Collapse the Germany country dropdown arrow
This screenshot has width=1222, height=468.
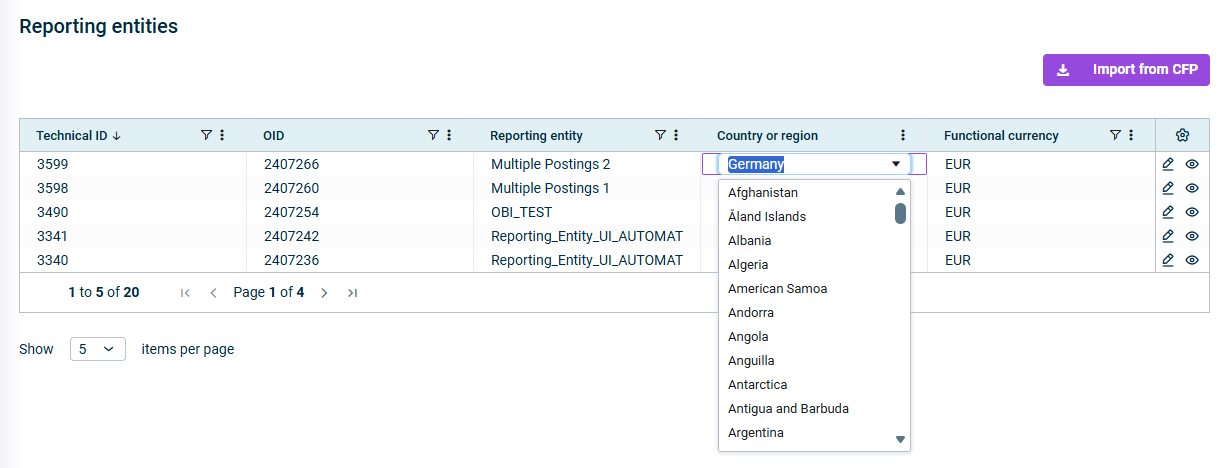point(896,164)
